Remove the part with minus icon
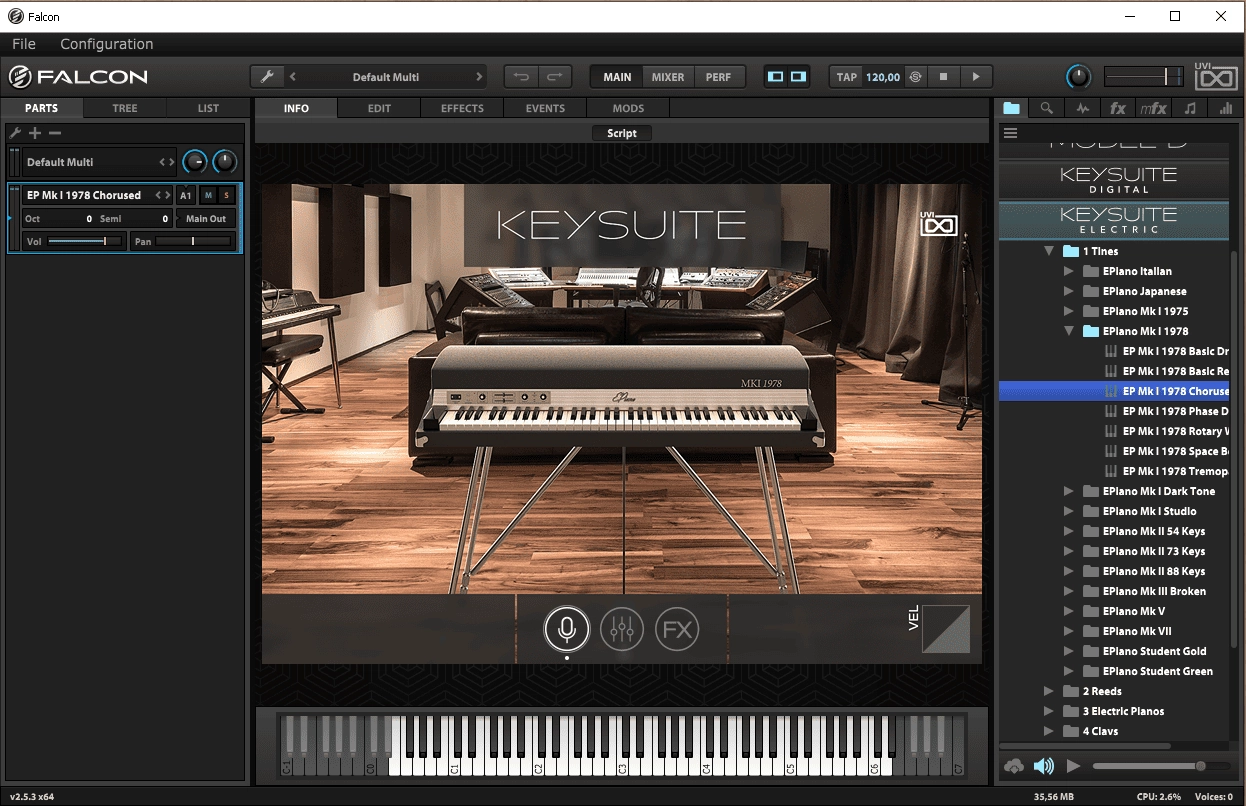The width and height of the screenshot is (1246, 806). coord(55,133)
